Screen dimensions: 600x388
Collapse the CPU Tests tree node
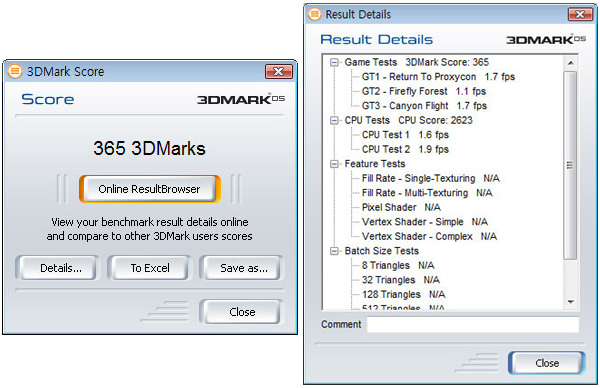334,121
